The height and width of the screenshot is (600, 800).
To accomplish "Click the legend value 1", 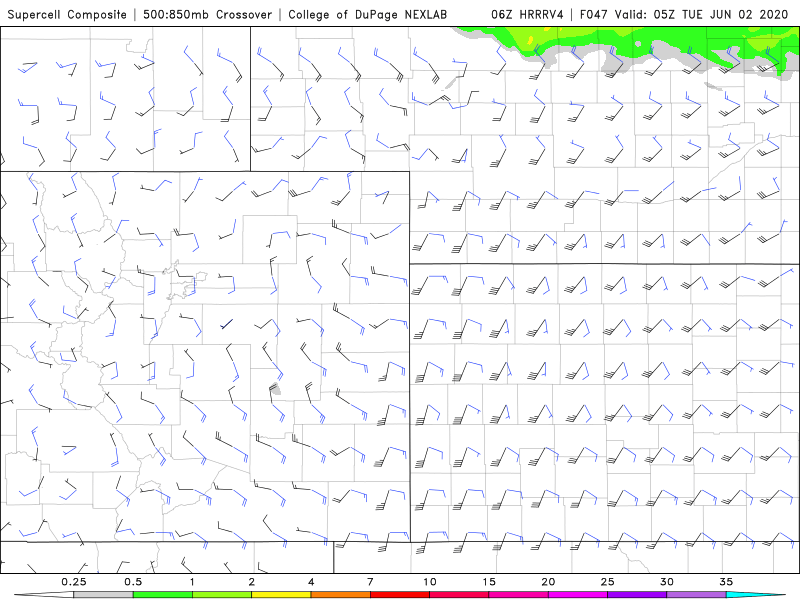I will 192,582.
